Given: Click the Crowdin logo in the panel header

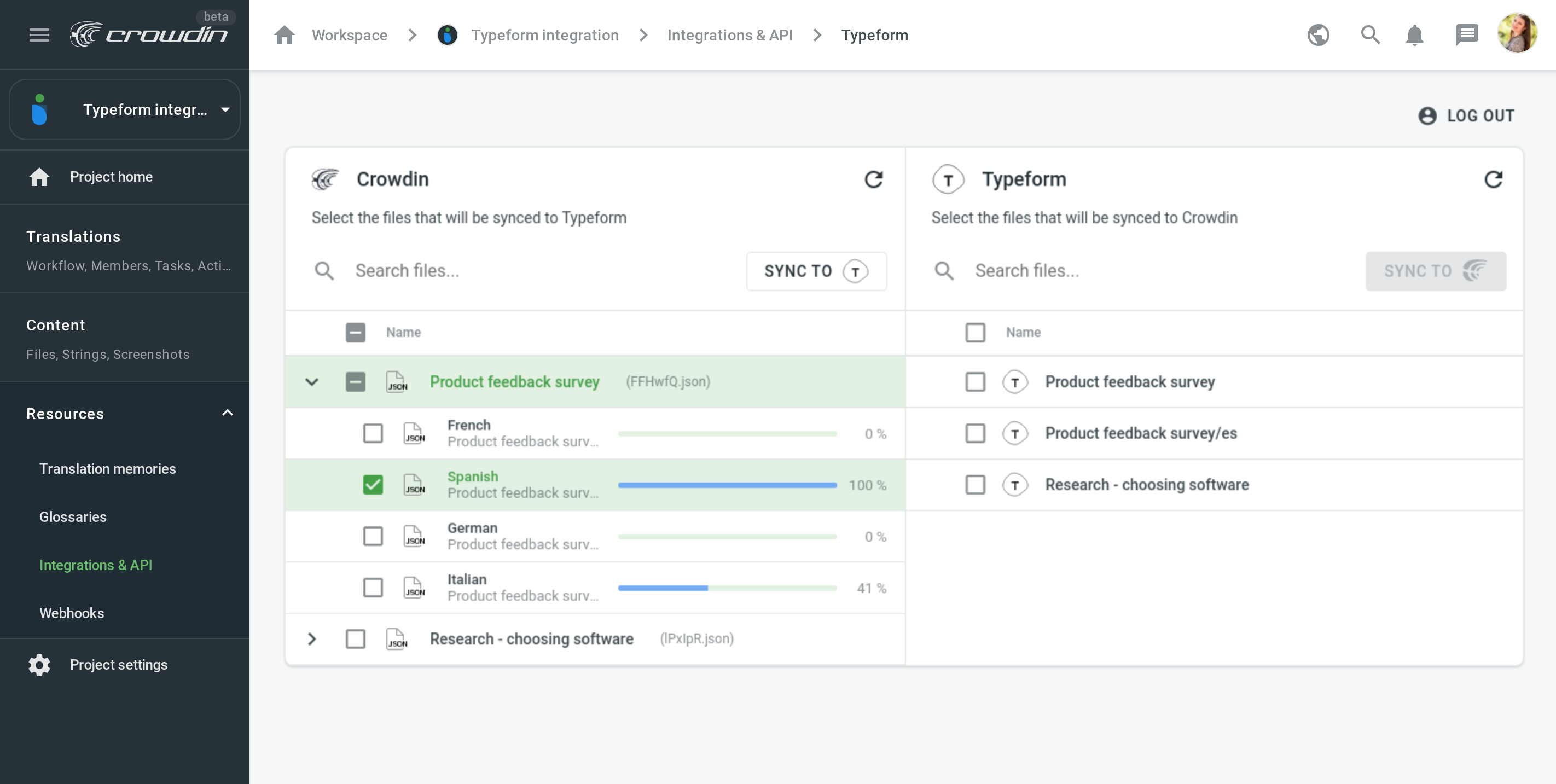Looking at the screenshot, I should point(325,179).
